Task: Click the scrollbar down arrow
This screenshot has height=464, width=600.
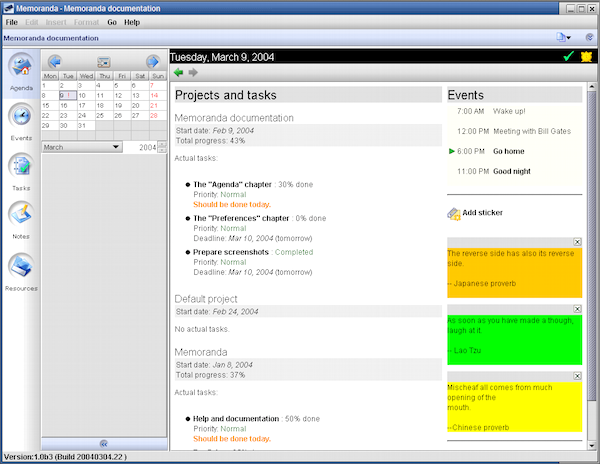Action: [592, 445]
